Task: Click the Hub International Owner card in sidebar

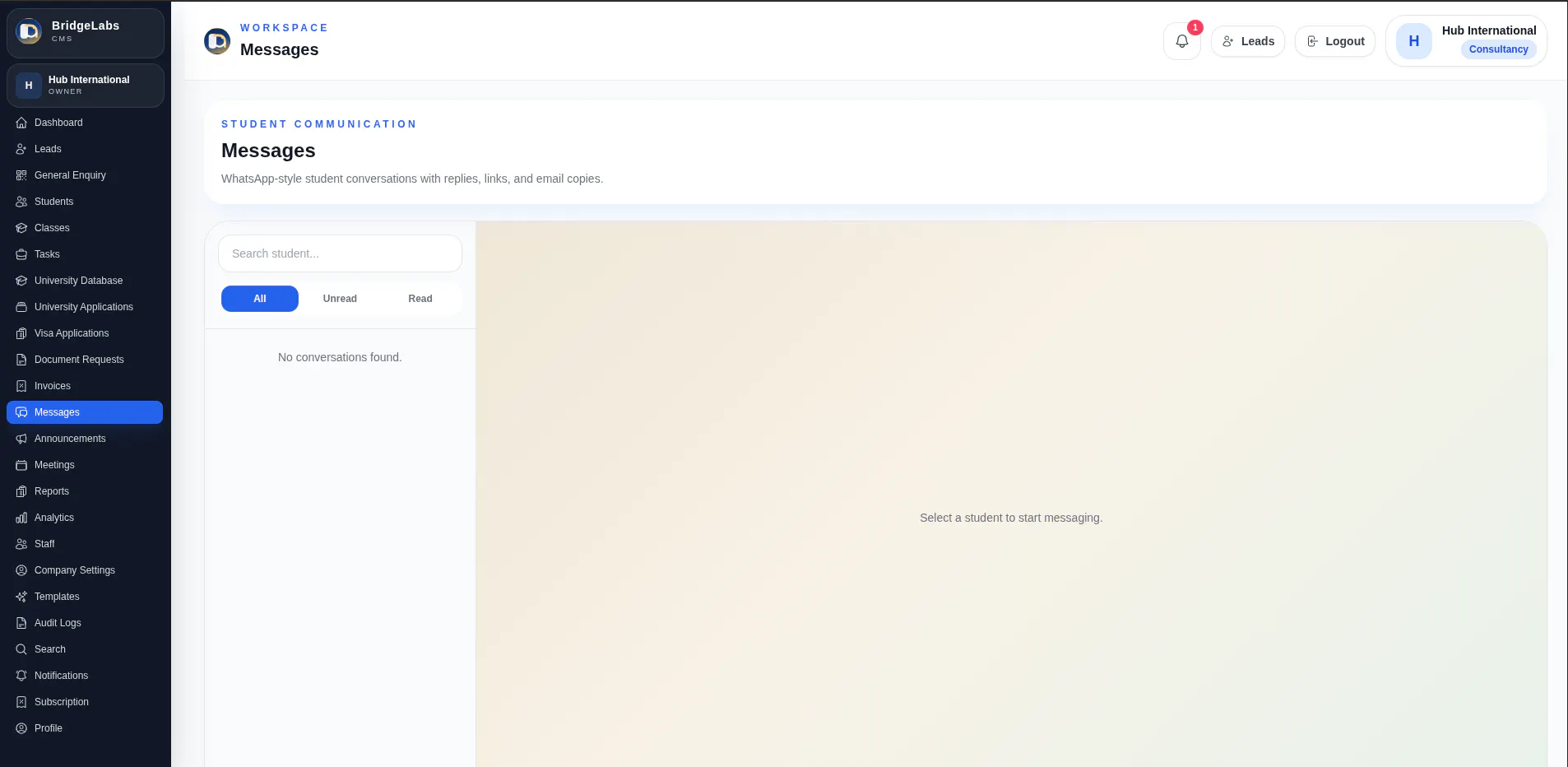Action: point(86,86)
